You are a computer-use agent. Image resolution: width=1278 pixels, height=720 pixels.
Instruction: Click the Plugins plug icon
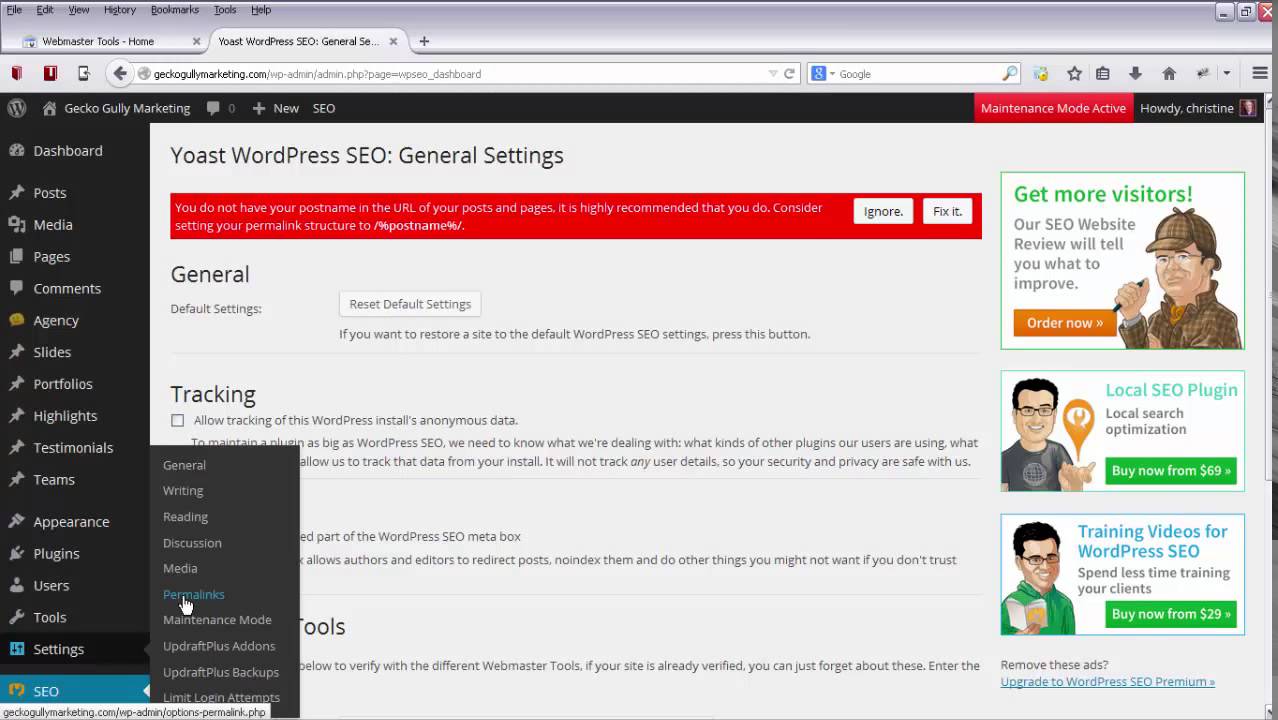pos(16,553)
